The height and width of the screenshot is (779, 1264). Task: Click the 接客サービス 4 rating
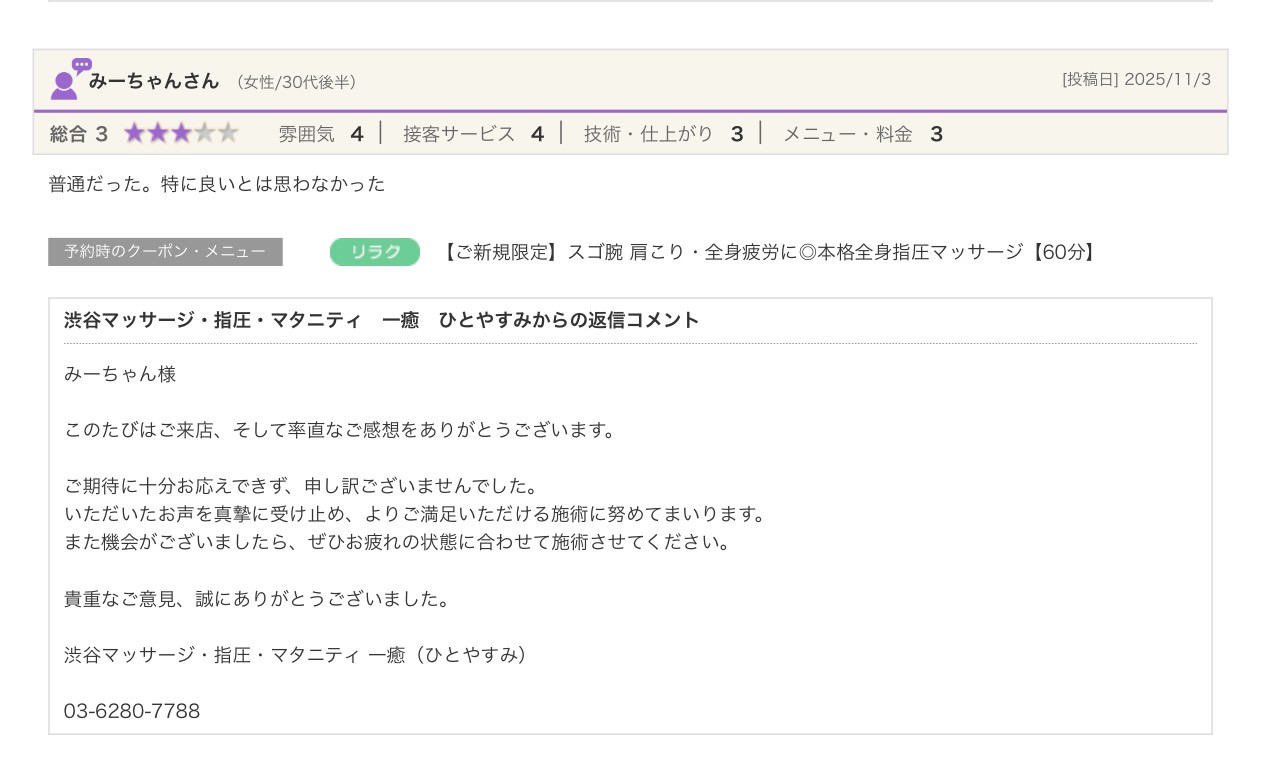473,134
